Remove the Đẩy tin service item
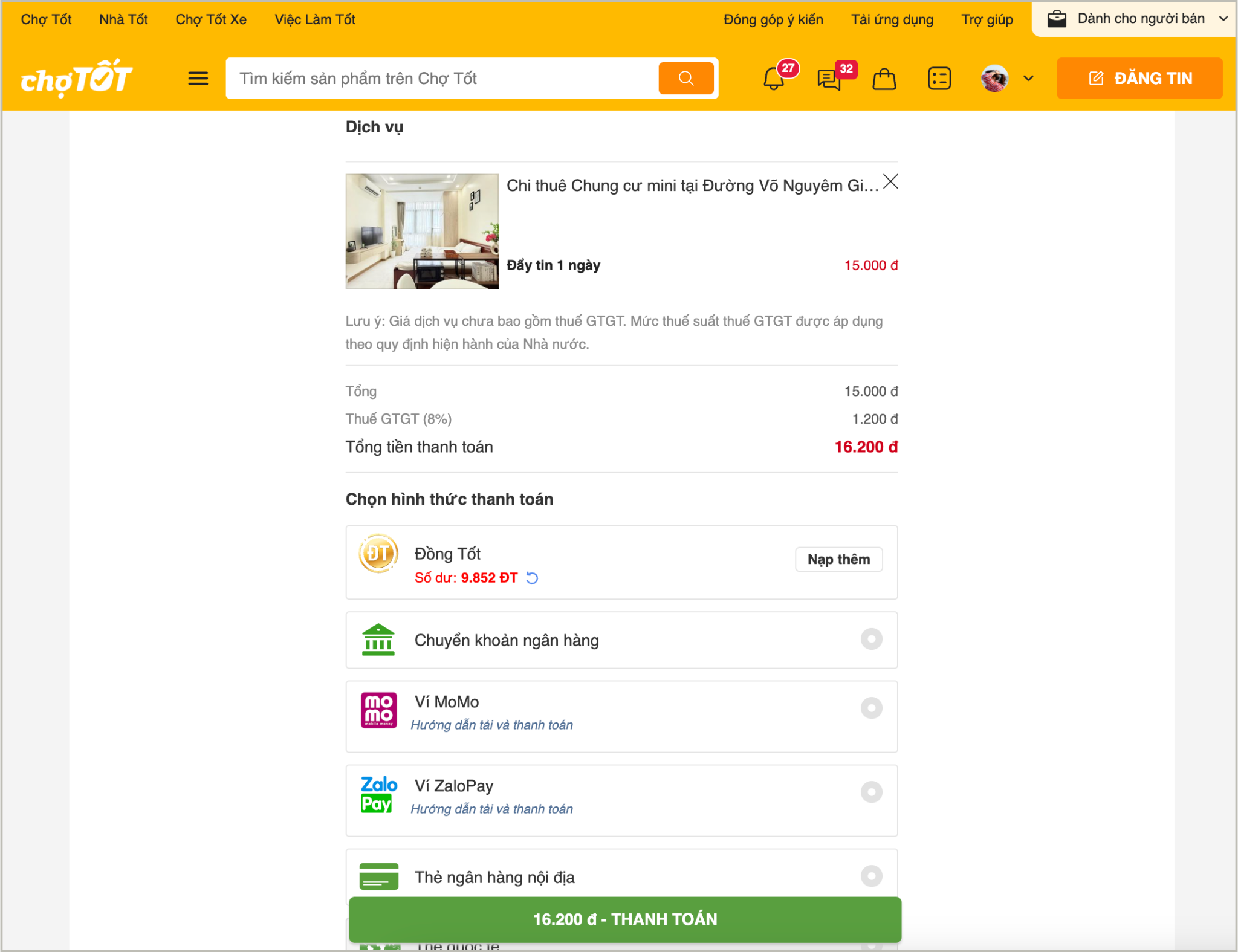 coord(890,182)
